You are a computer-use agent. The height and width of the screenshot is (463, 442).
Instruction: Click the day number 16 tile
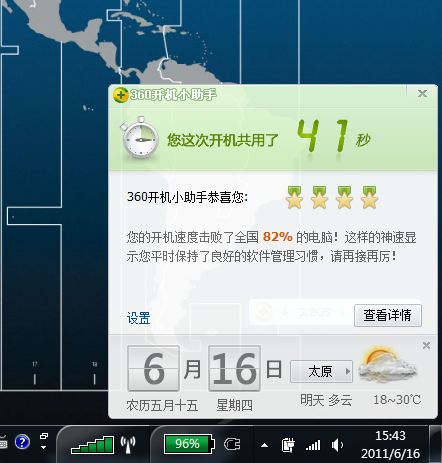click(234, 368)
